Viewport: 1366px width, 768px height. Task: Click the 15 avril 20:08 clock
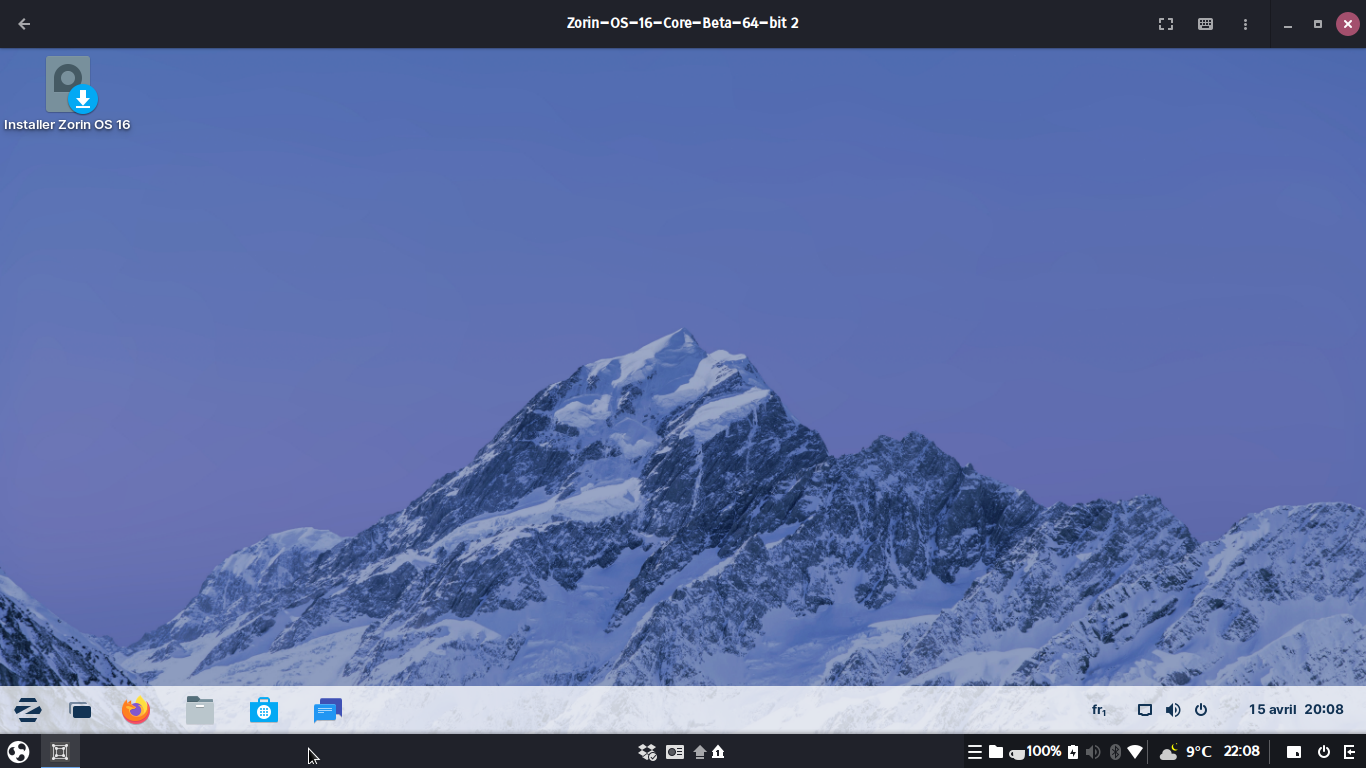(1296, 710)
